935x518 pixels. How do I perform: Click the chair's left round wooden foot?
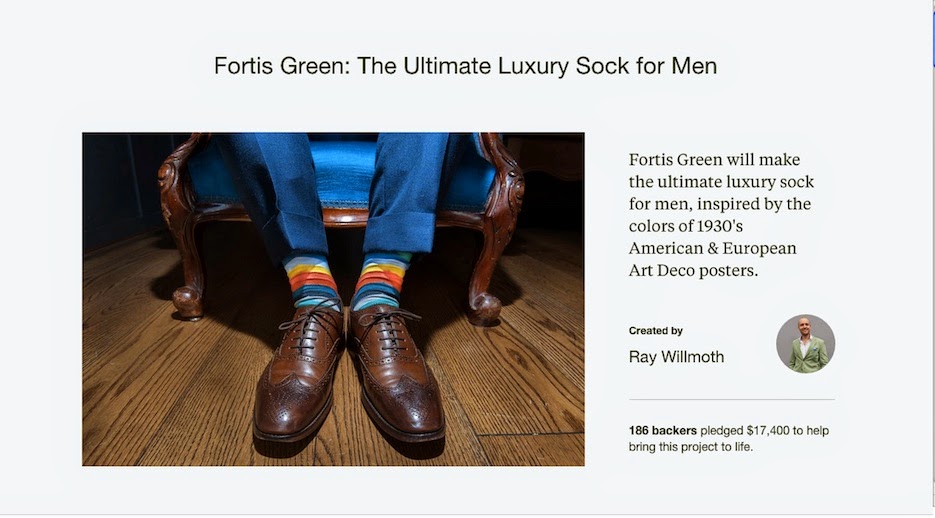coord(187,303)
